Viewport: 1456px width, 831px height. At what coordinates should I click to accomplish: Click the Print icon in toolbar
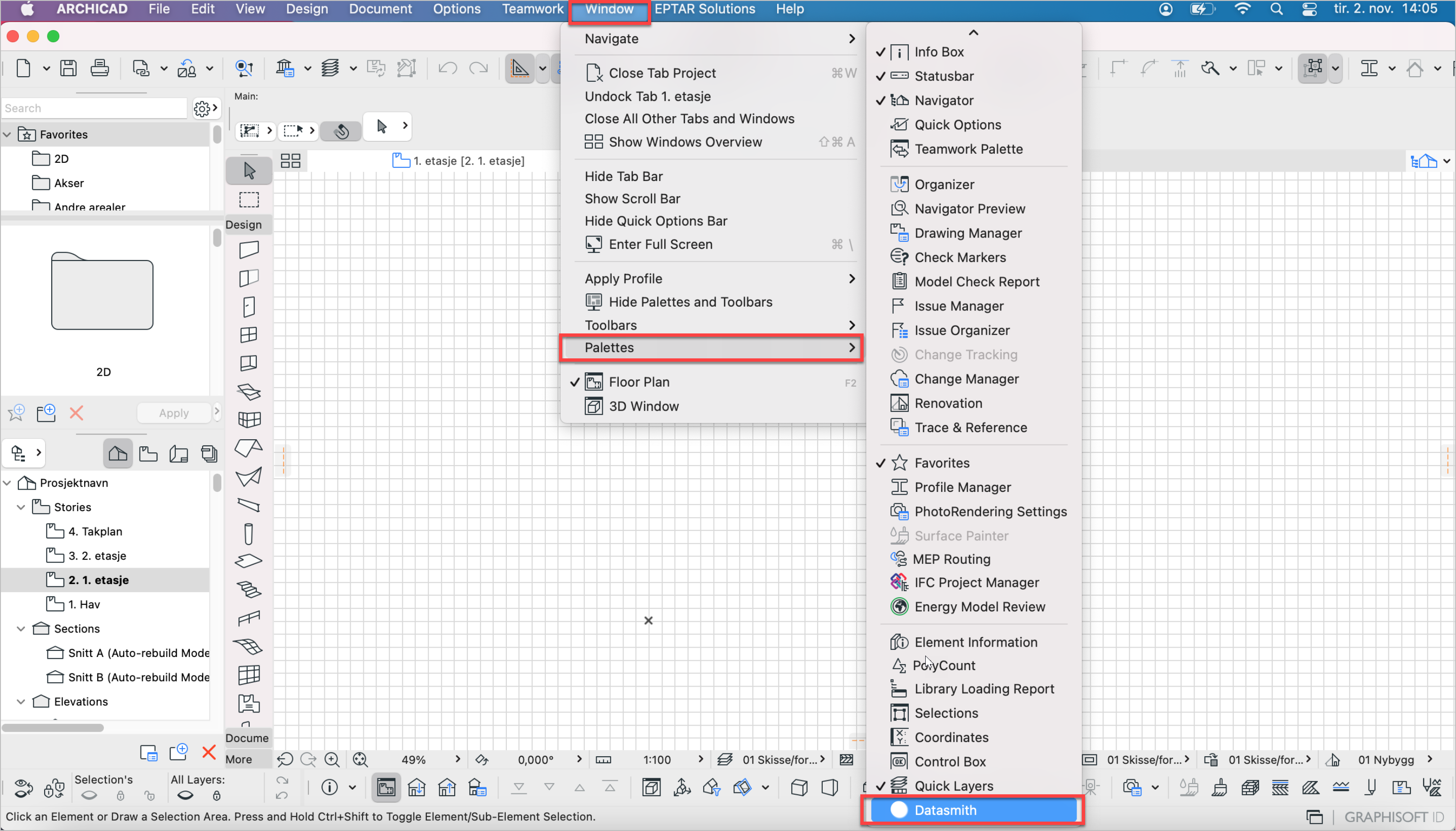[x=99, y=69]
